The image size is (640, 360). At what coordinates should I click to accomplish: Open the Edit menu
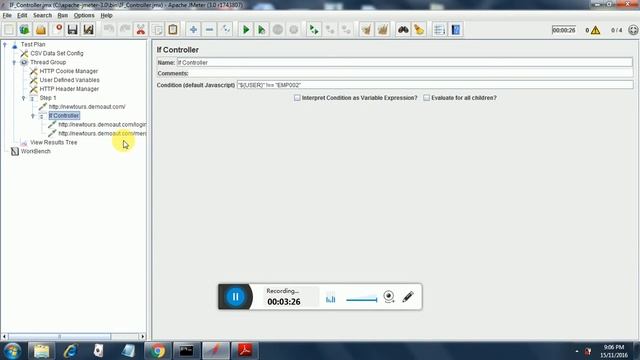tap(22, 15)
